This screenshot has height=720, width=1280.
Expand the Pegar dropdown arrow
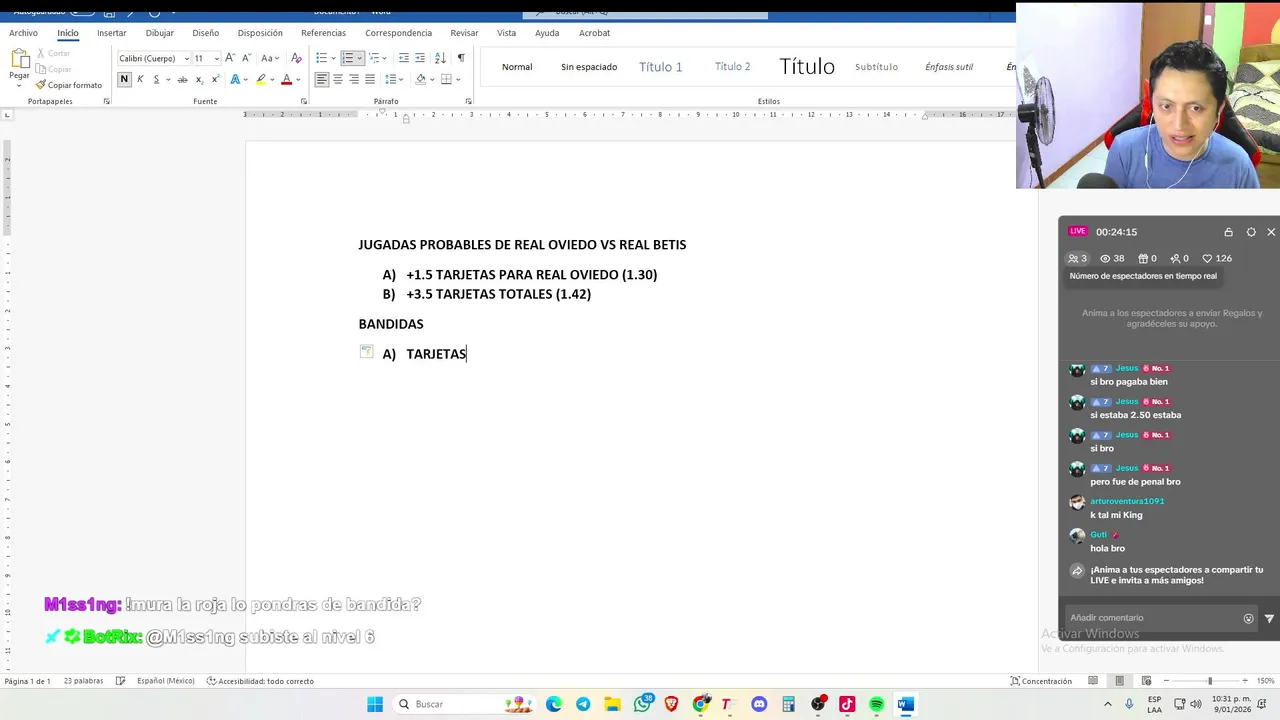click(x=19, y=85)
